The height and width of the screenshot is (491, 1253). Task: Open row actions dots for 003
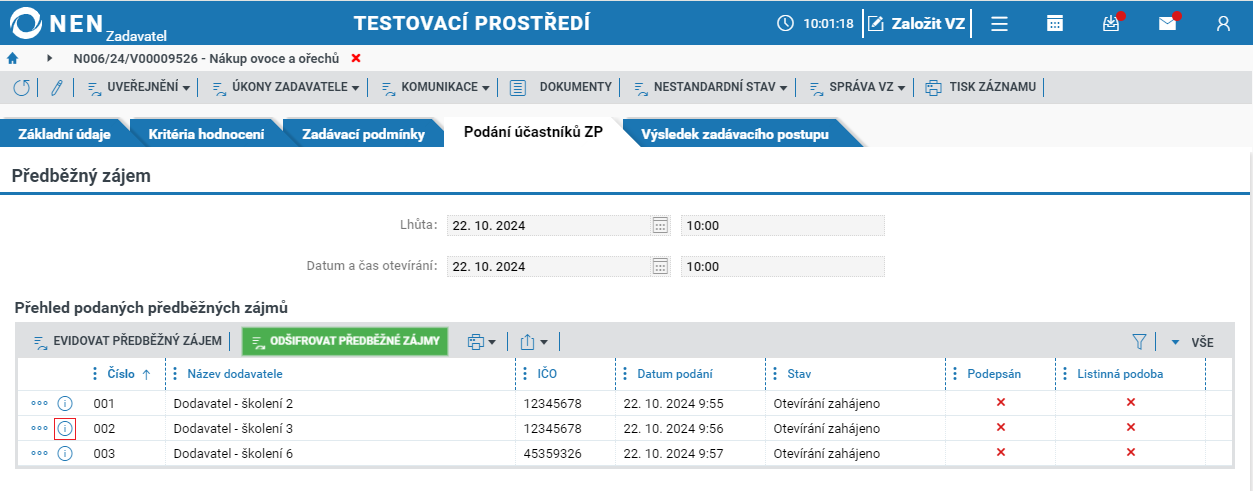(x=39, y=453)
